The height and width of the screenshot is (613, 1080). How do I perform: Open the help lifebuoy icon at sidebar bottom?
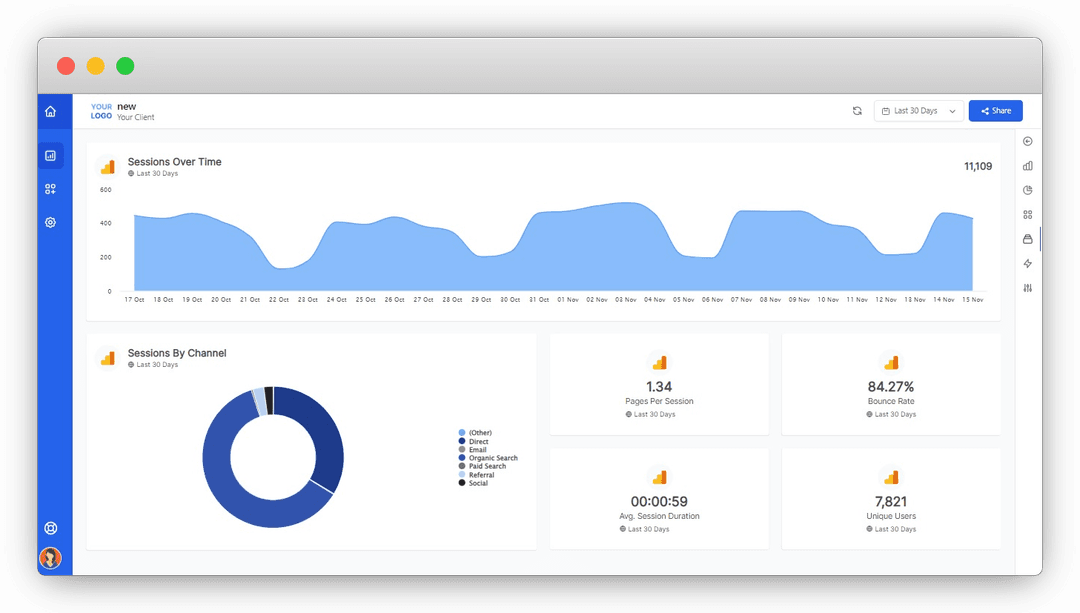point(50,528)
